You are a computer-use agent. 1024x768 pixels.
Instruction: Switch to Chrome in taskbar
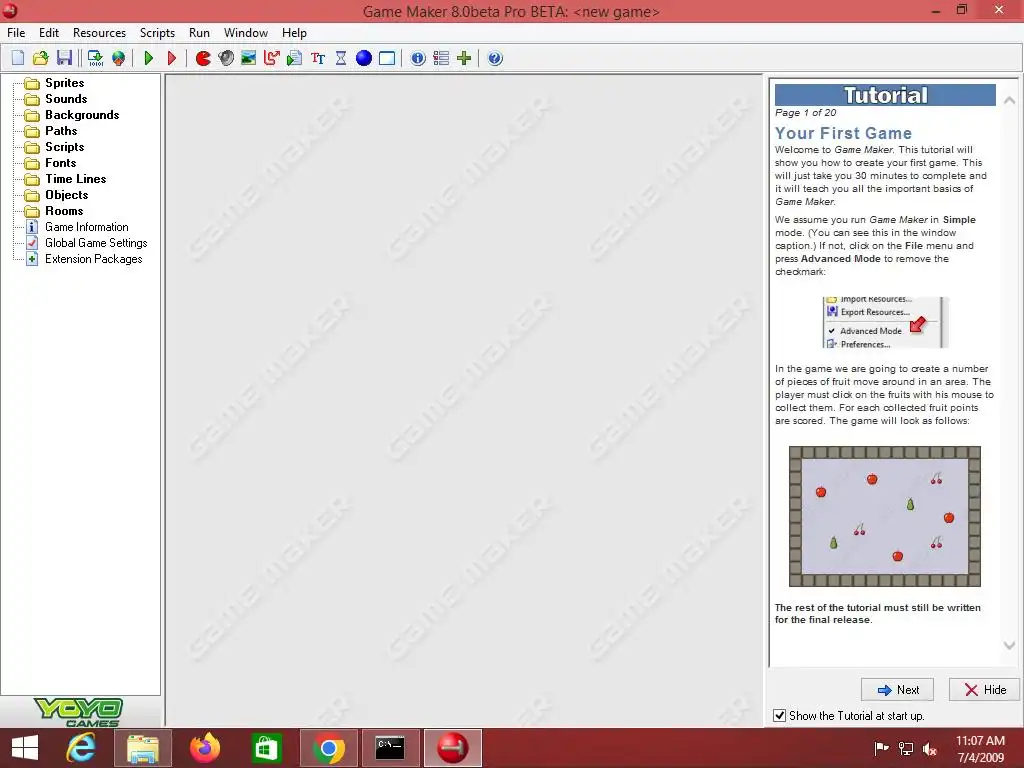coord(328,748)
